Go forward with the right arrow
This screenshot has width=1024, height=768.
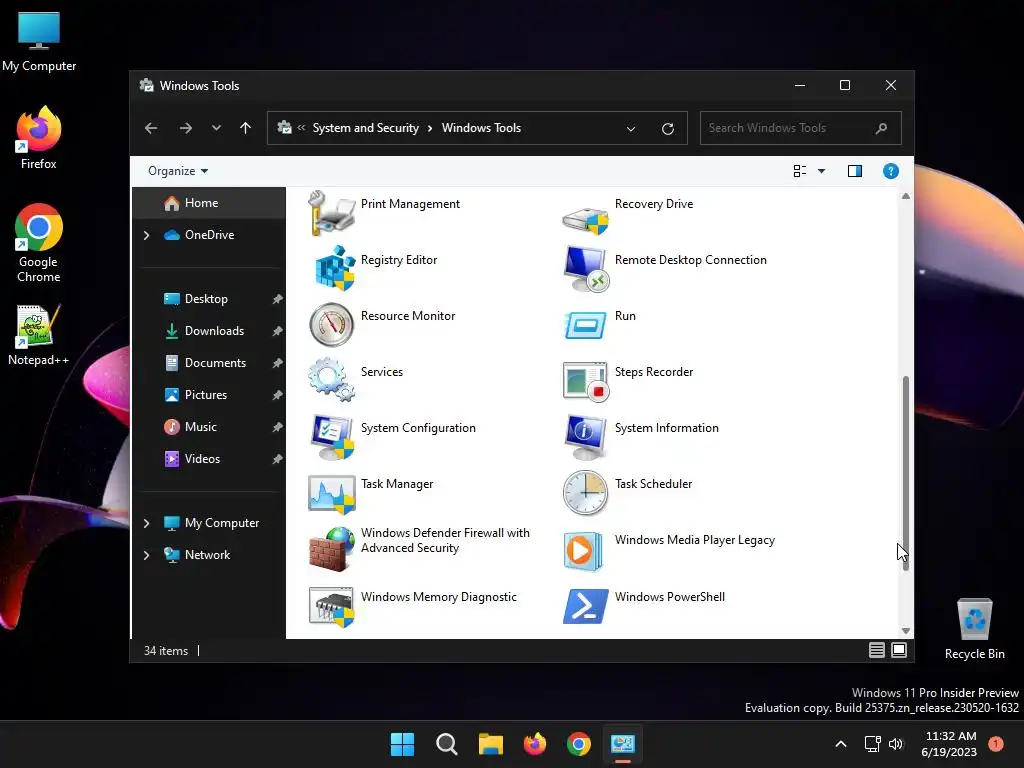[185, 128]
